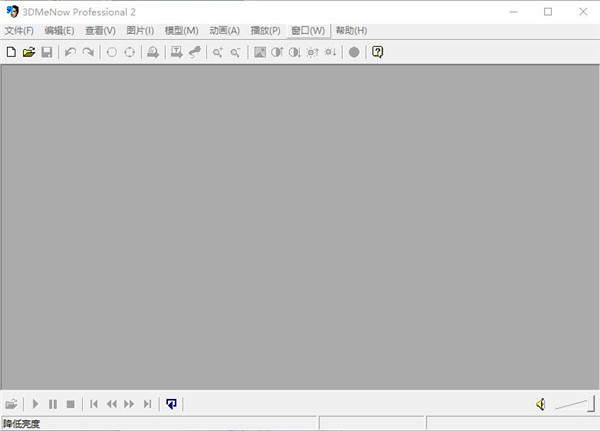The height and width of the screenshot is (431, 600).
Task: Click the 降低亮度 status bar text
Action: (x=22, y=423)
